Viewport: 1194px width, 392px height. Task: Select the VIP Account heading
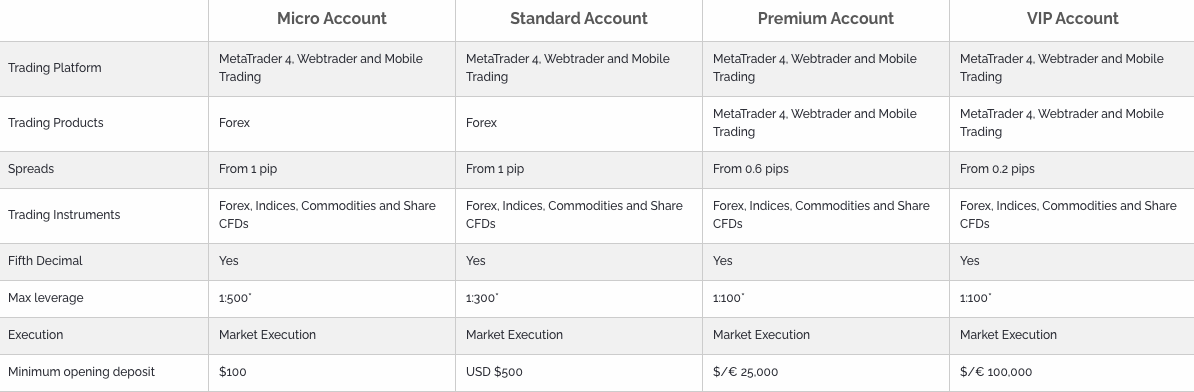(x=1072, y=19)
